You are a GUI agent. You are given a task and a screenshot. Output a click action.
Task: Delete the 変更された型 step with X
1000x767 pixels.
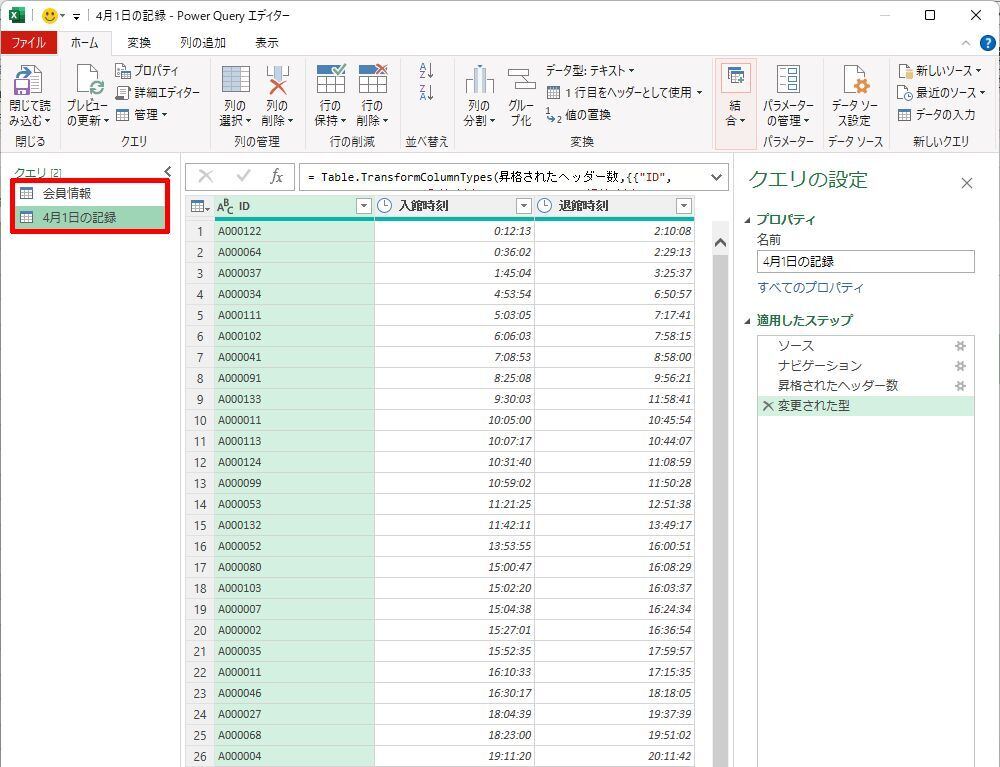(x=767, y=406)
